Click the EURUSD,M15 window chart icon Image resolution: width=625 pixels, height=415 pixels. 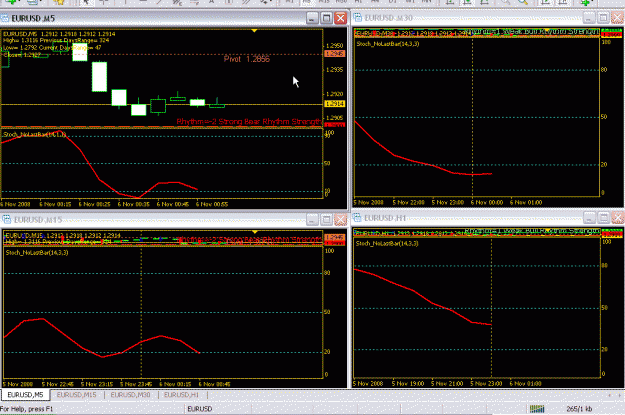pos(6,219)
